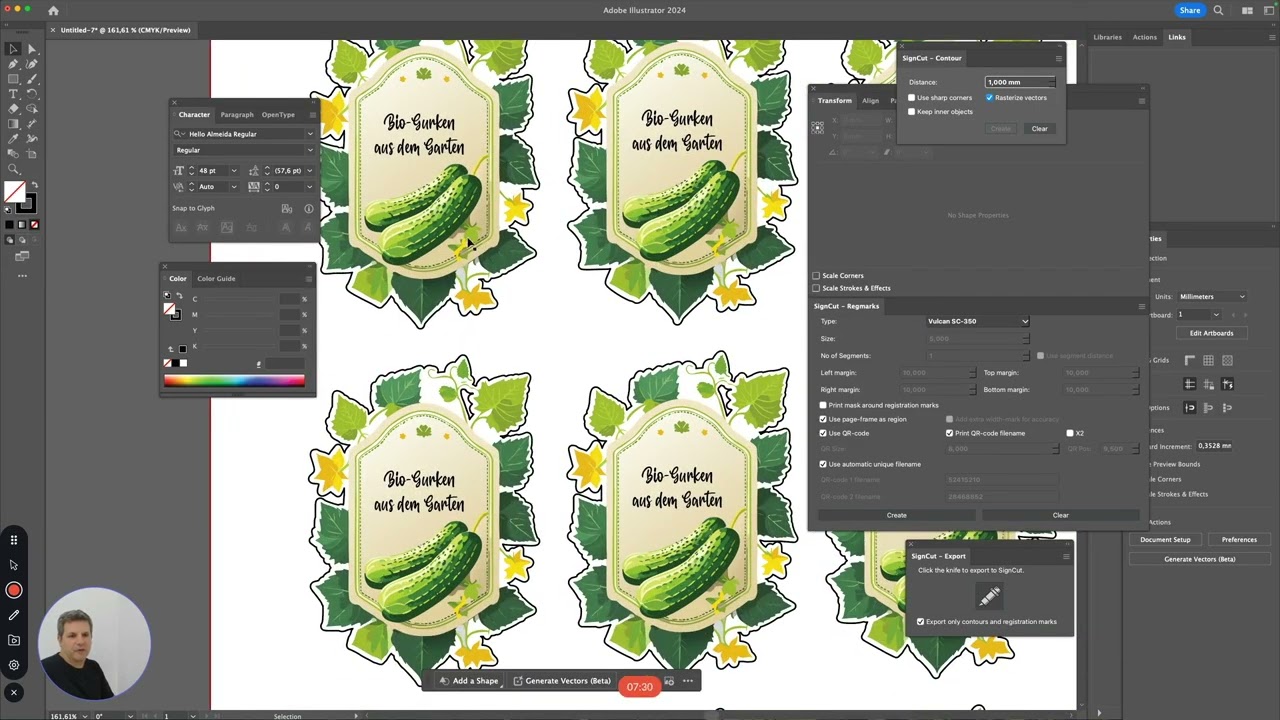Open Character panel options menu
The width and height of the screenshot is (1280, 720).
pyautogui.click(x=311, y=115)
